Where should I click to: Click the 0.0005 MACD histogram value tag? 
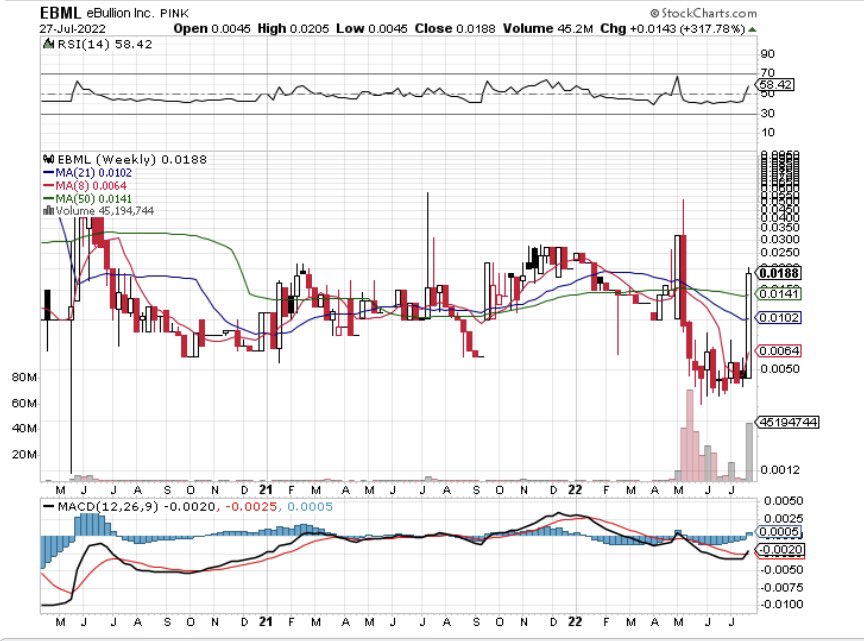pyautogui.click(x=778, y=532)
